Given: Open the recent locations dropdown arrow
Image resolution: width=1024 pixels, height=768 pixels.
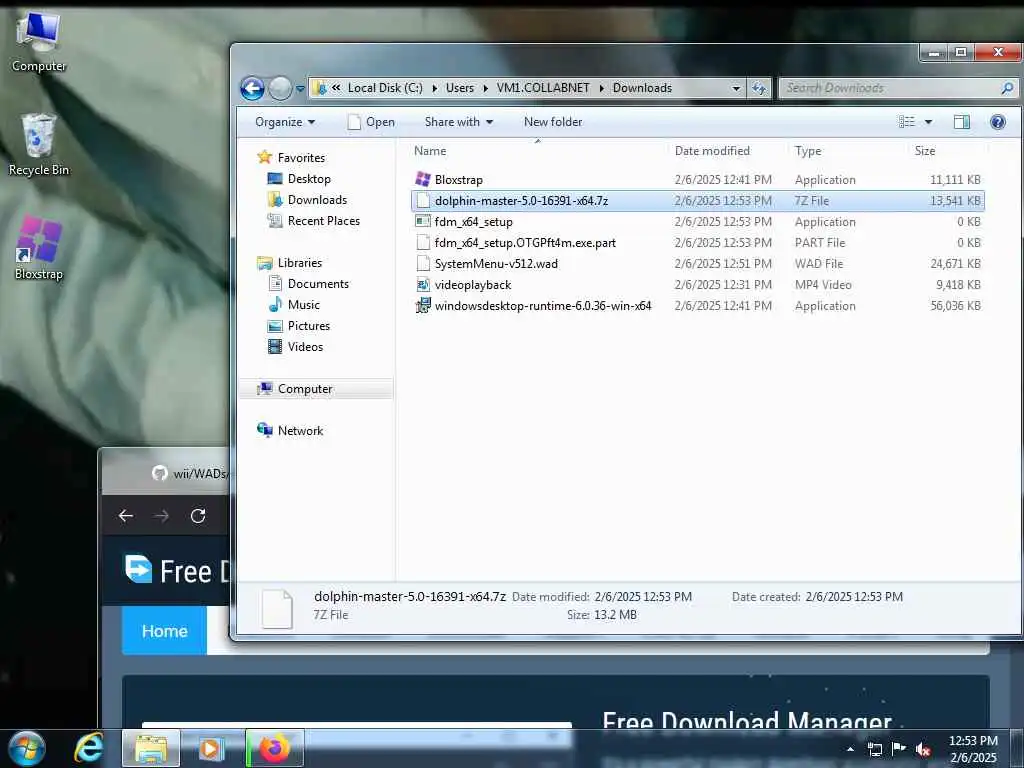Looking at the screenshot, I should click(300, 89).
